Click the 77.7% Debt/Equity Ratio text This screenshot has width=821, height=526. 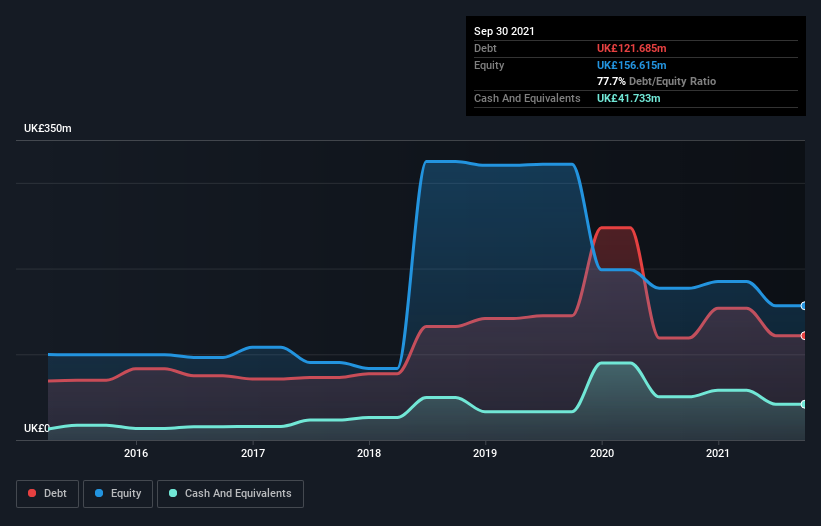657,82
